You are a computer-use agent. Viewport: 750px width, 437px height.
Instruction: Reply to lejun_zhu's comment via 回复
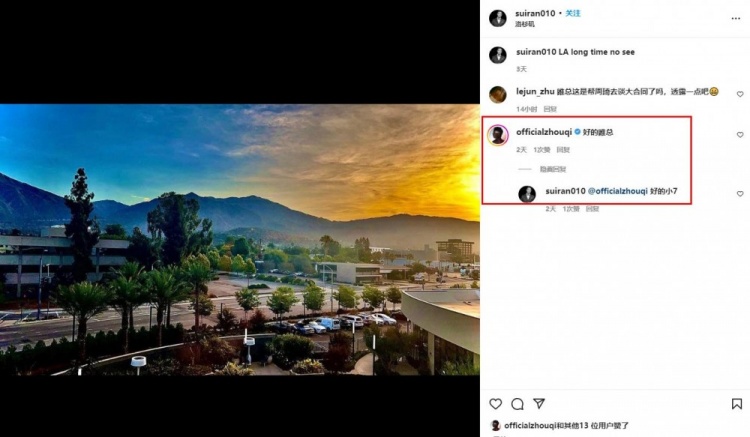(550, 108)
